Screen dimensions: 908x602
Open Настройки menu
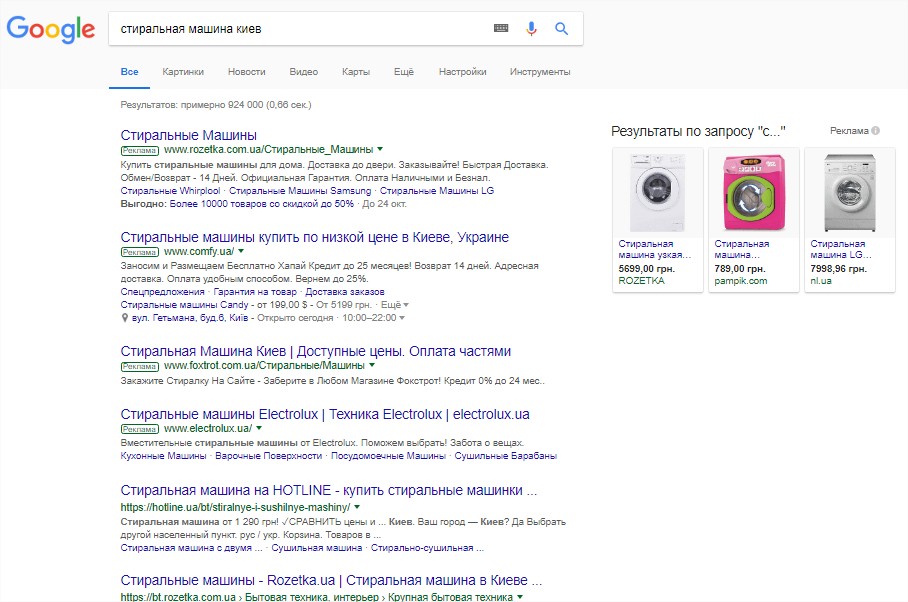click(x=463, y=72)
